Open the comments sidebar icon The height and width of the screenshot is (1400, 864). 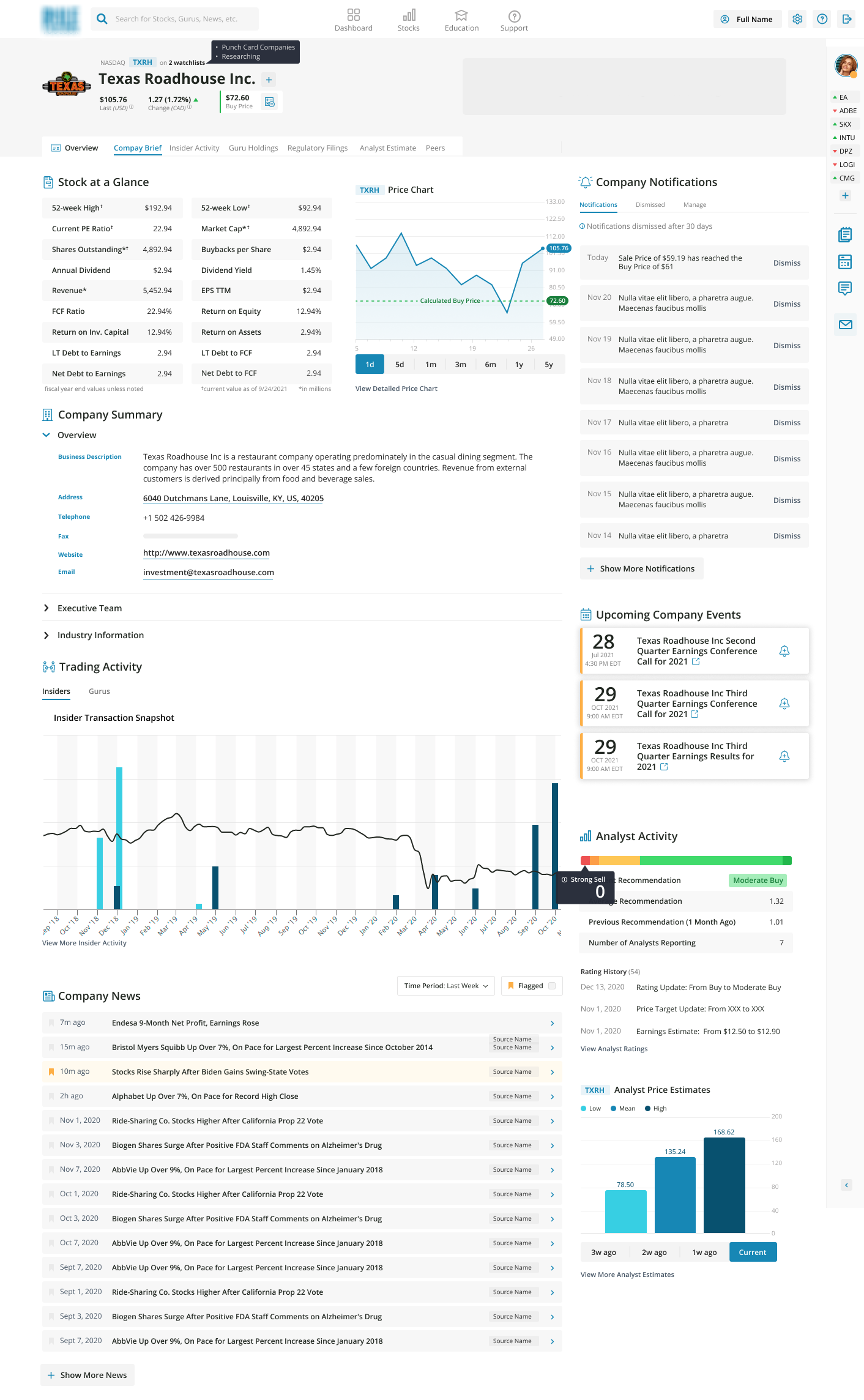click(845, 289)
